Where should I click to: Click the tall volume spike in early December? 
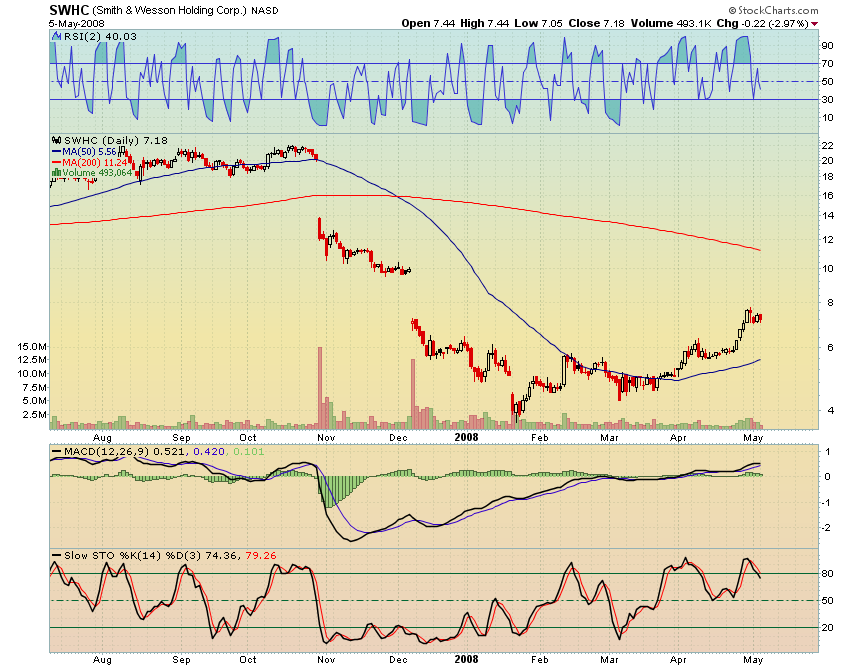(413, 394)
